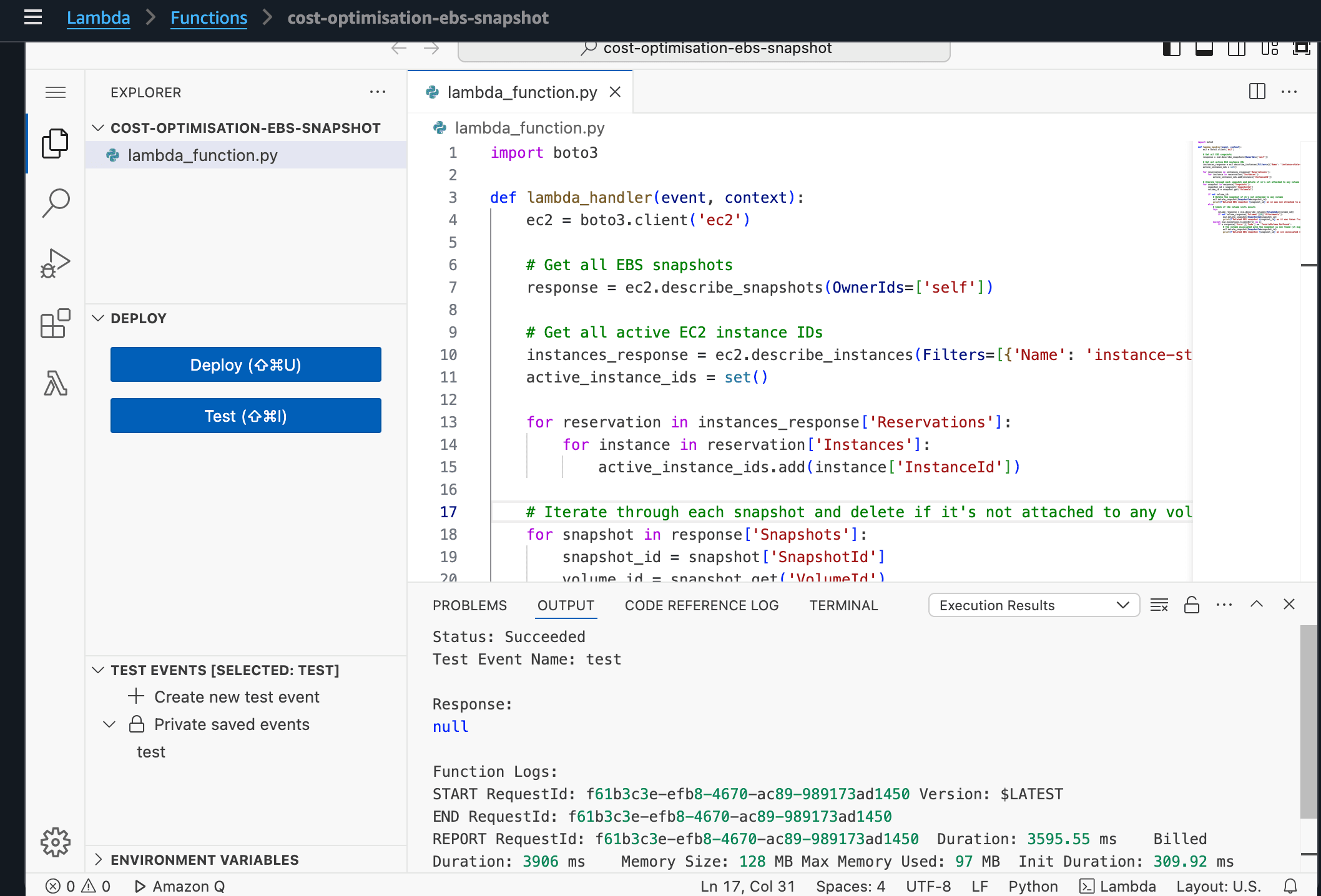Split the editor to the right
This screenshot has height=896, width=1321.
(x=1257, y=92)
